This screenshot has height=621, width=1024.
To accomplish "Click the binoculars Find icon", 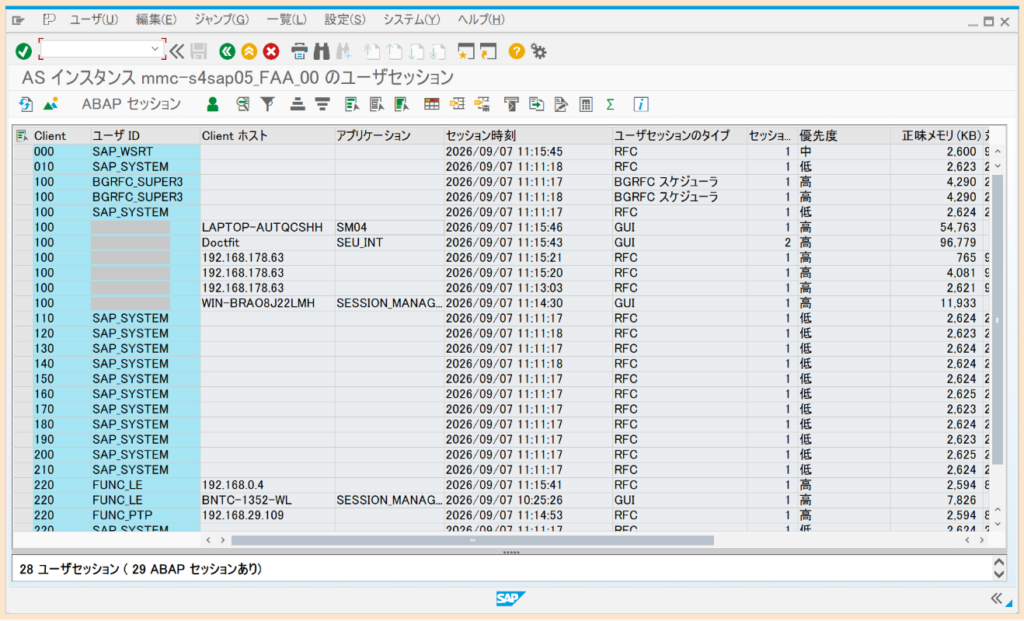I will (321, 51).
